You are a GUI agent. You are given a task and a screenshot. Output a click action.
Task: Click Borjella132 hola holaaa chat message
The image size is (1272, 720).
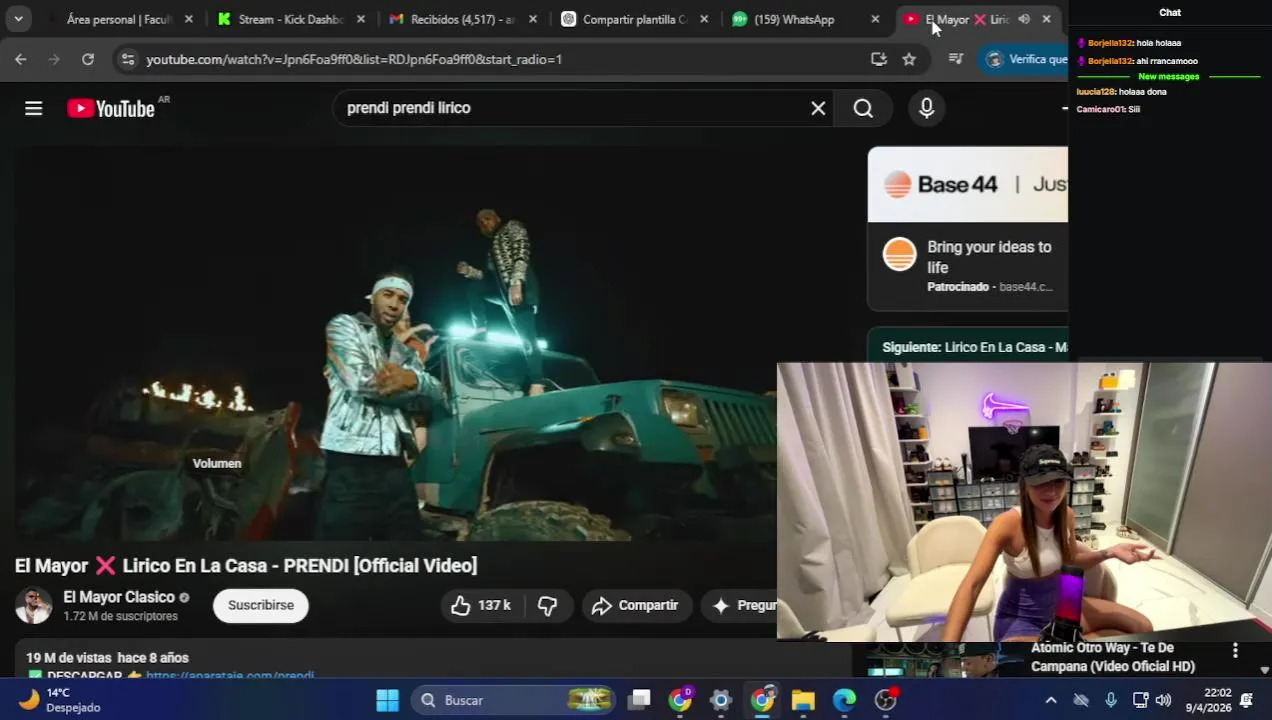click(x=1129, y=43)
